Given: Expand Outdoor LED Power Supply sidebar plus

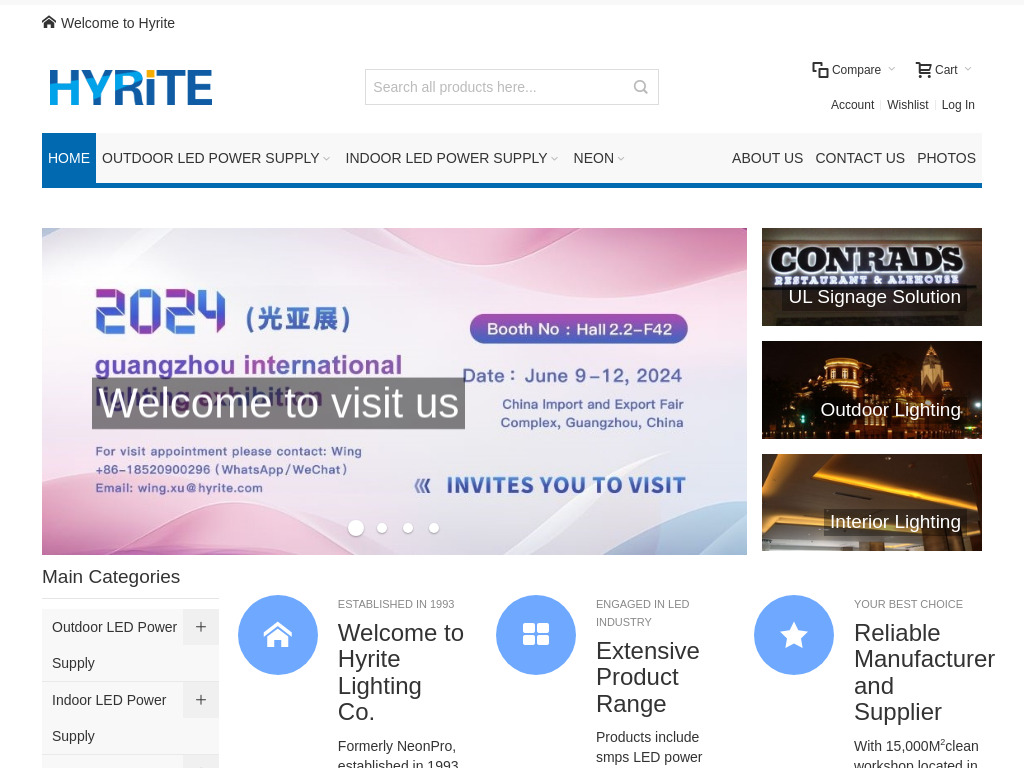Looking at the screenshot, I should coord(200,627).
